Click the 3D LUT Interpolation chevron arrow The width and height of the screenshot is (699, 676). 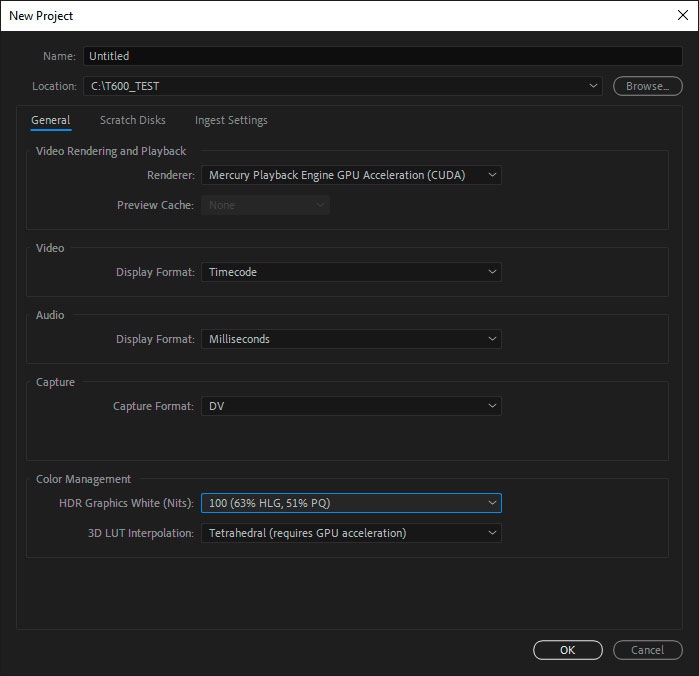click(492, 533)
